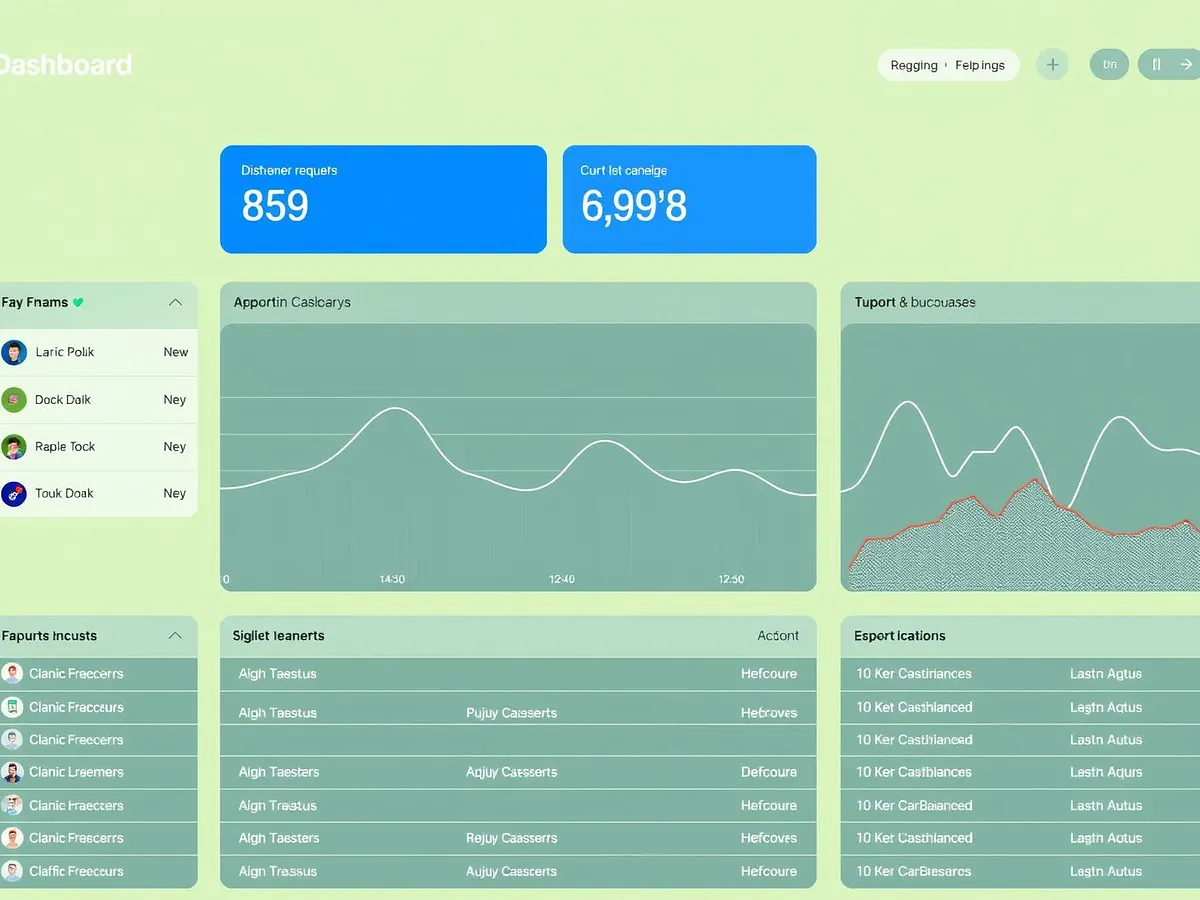Collapse the Fay Fnams panel
The width and height of the screenshot is (1200, 900).
tap(175, 301)
